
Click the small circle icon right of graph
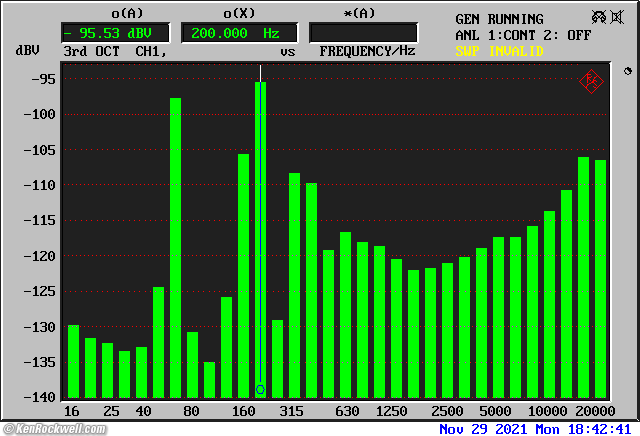click(627, 71)
